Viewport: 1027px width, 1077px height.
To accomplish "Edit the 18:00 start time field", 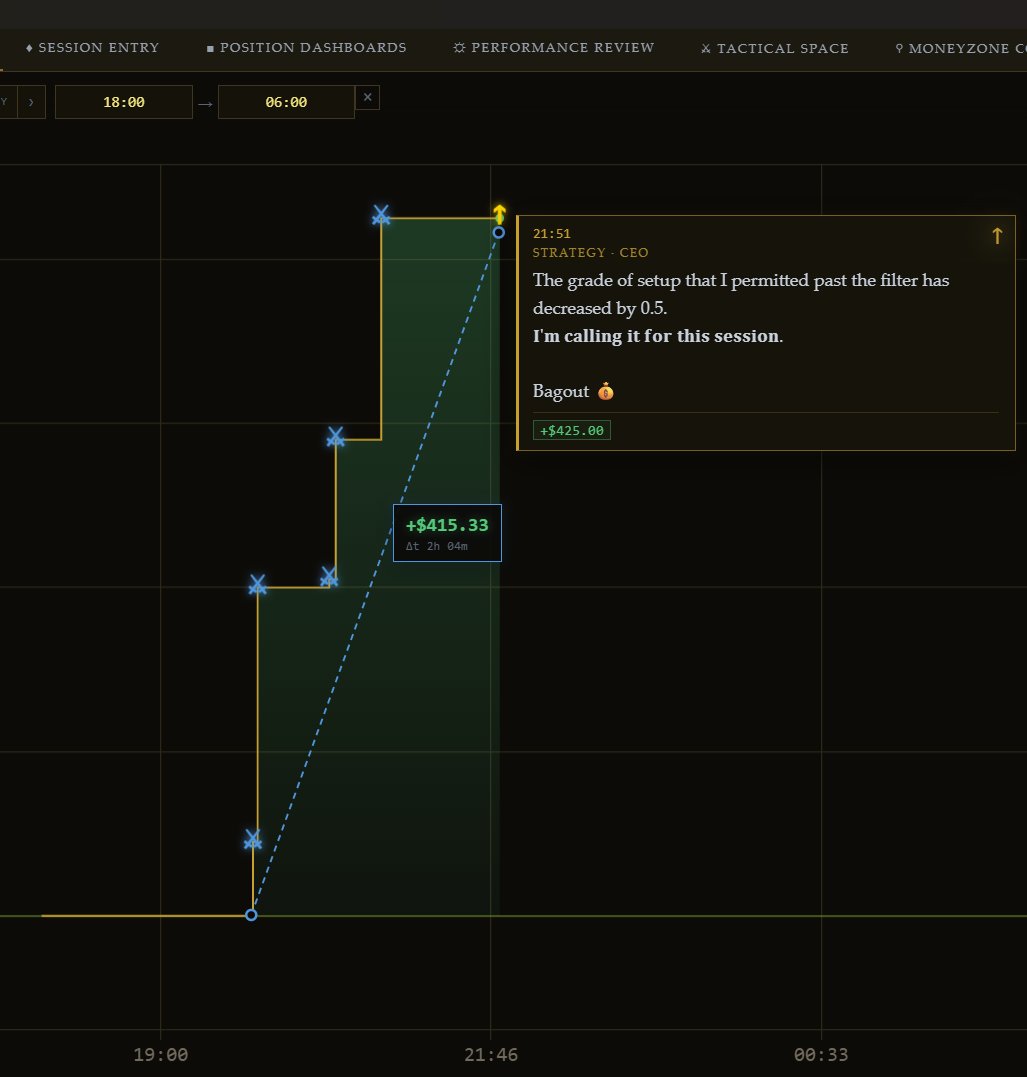I will (124, 102).
